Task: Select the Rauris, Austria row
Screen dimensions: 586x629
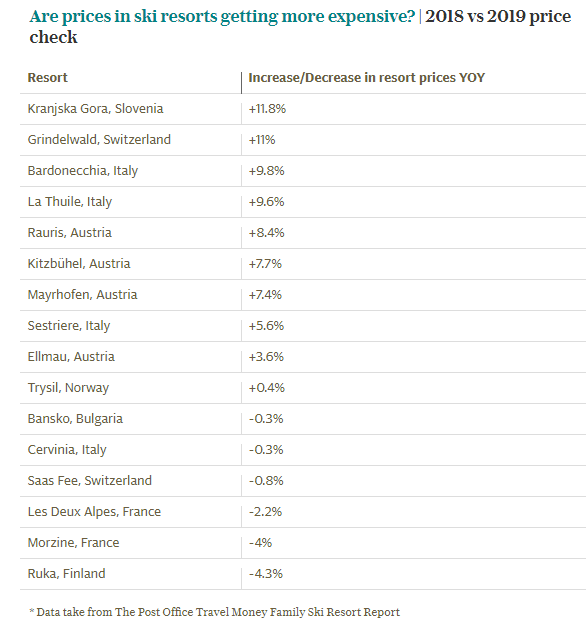Action: point(303,233)
